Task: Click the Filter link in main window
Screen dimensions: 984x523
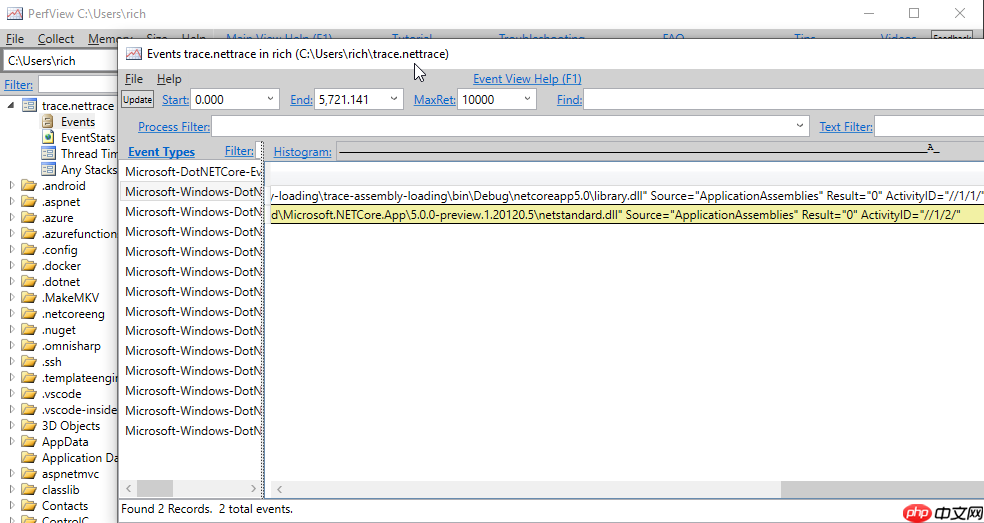Action: tap(19, 85)
